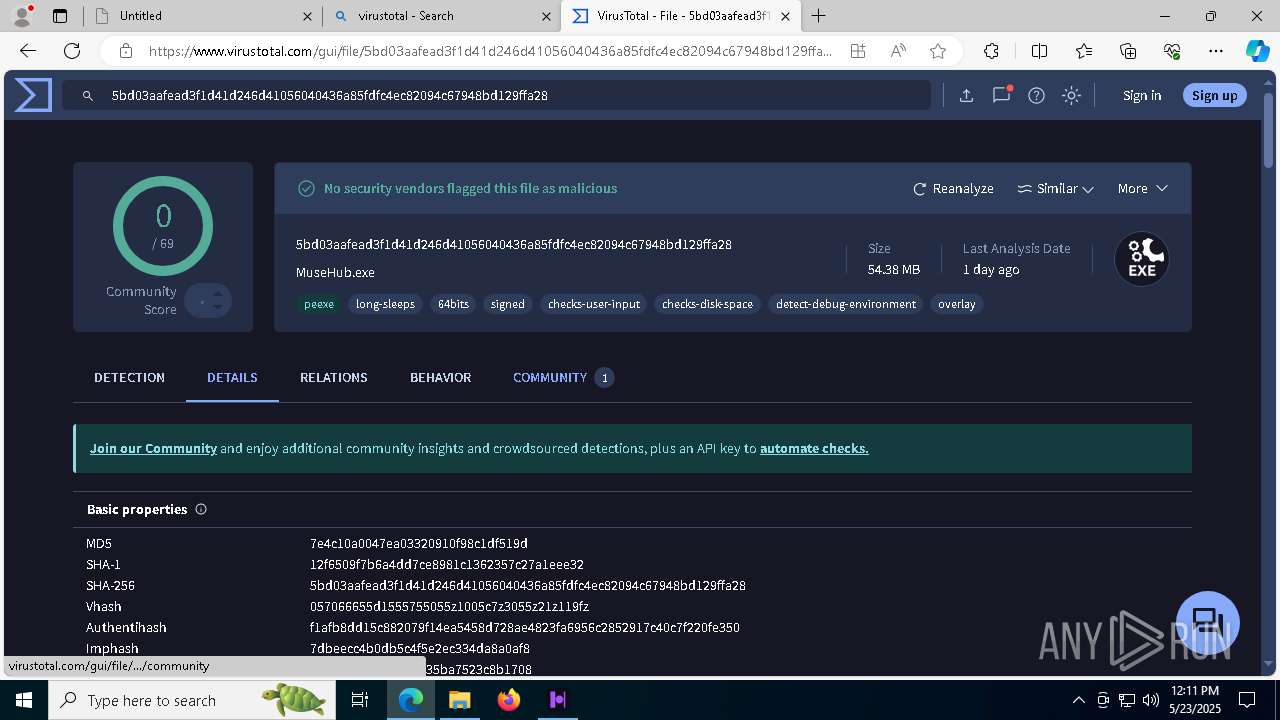Screen dimensions: 1280x720
Task: Close the VirusTotal - File browser tab
Action: (785, 16)
